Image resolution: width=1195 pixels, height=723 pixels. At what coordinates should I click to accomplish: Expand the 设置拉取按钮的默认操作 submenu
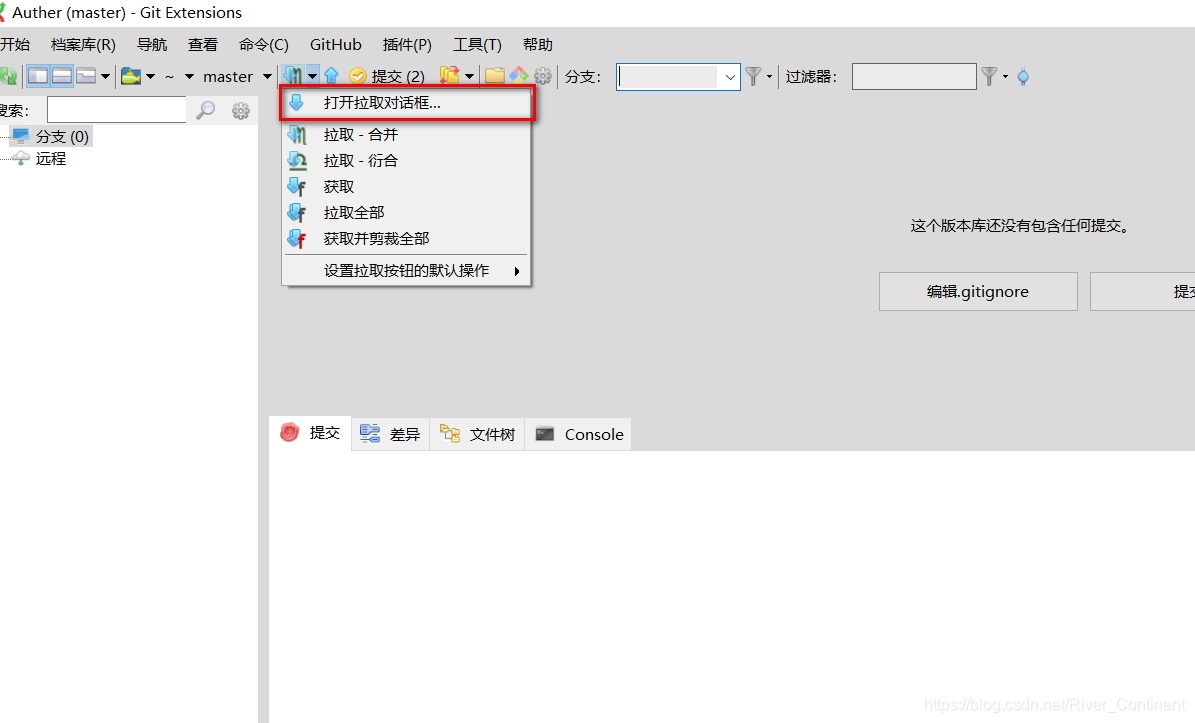405,270
